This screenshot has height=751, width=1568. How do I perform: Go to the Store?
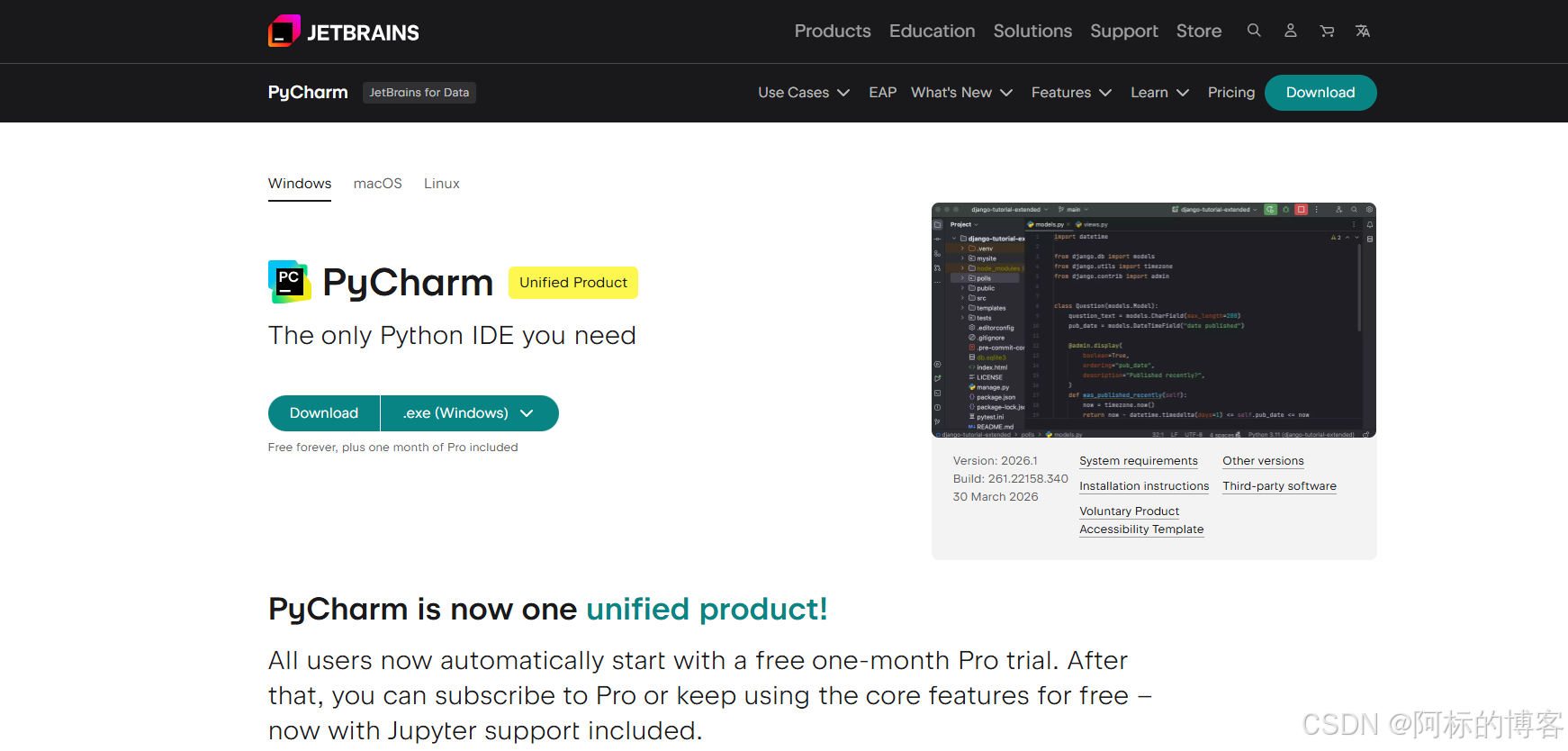coord(1199,31)
